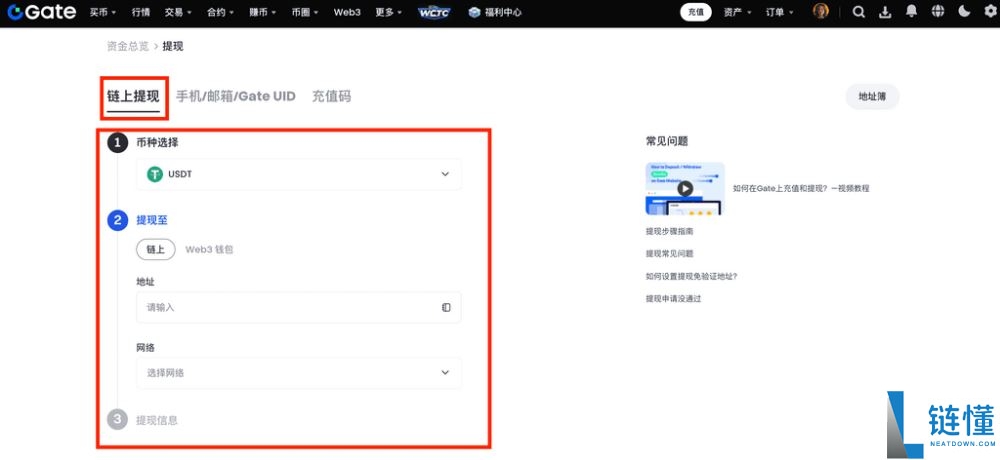Viewport: 1000px width, 460px height.
Task: Switch to the 链上提现 tab
Action: pyautogui.click(x=133, y=97)
